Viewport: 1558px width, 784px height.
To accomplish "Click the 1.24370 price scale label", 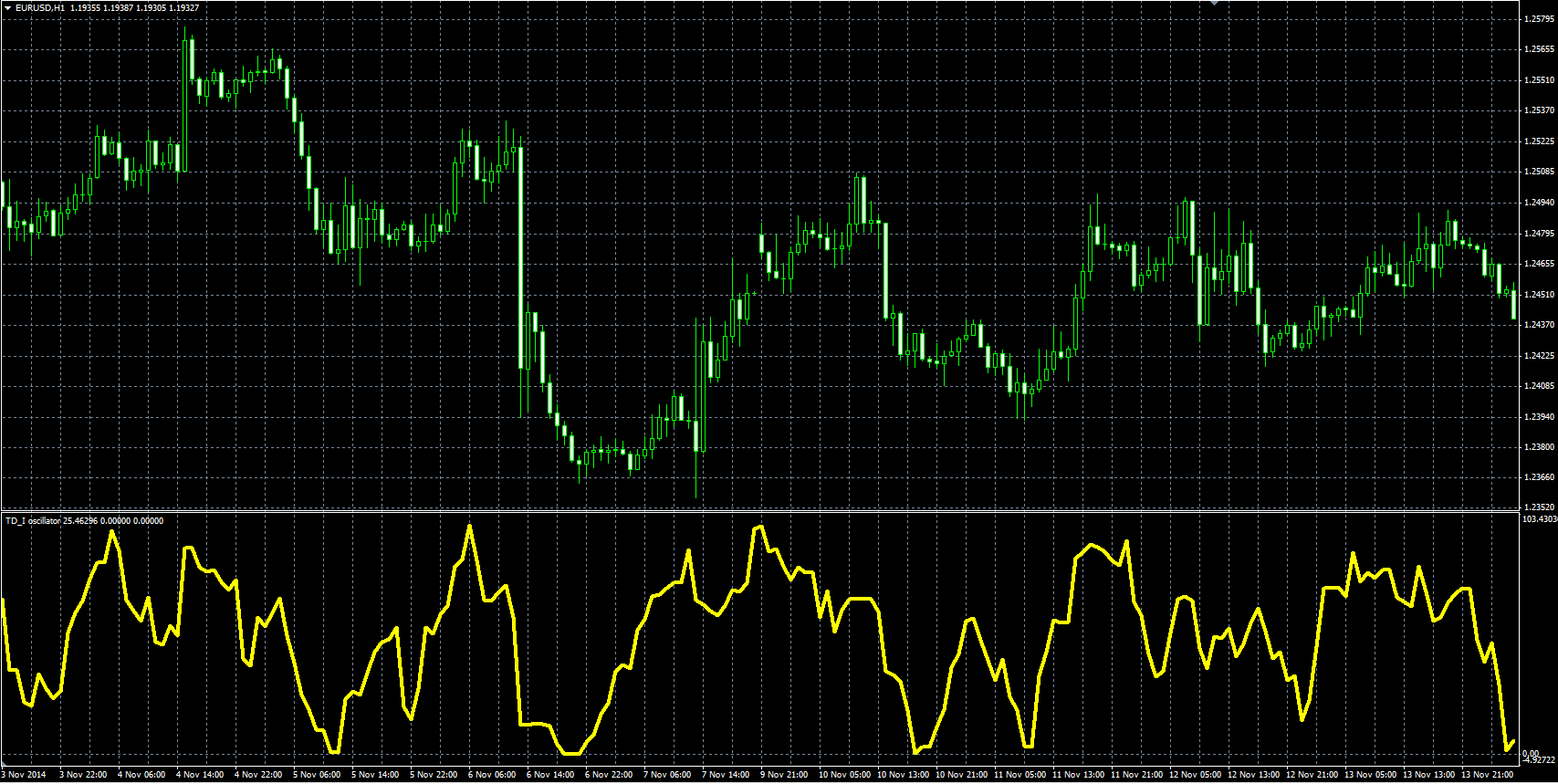I will pos(1539,325).
